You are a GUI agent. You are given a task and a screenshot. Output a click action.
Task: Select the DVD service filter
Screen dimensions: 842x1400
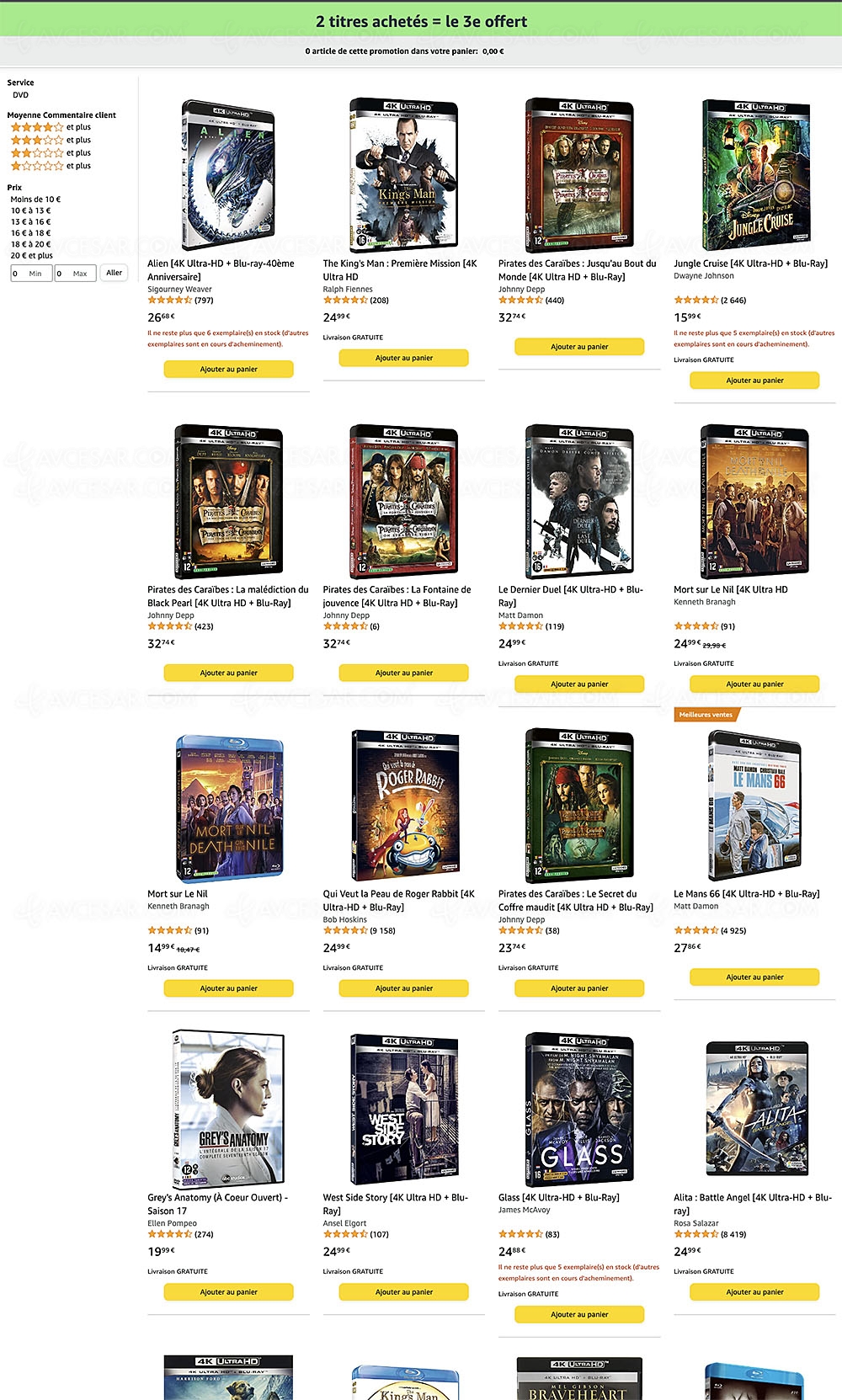point(20,95)
